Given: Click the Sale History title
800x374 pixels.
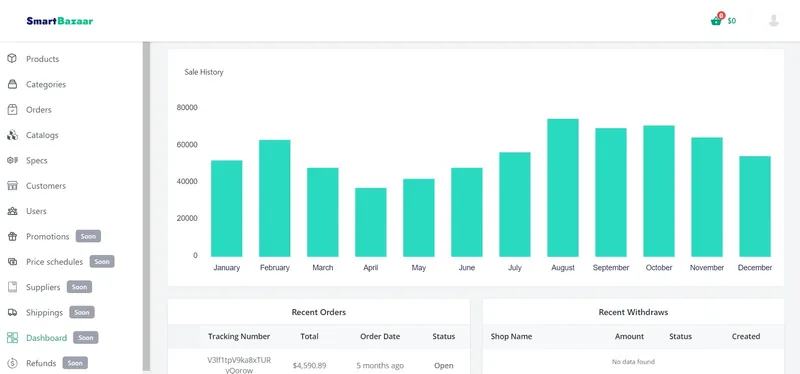Looking at the screenshot, I should click(x=204, y=72).
